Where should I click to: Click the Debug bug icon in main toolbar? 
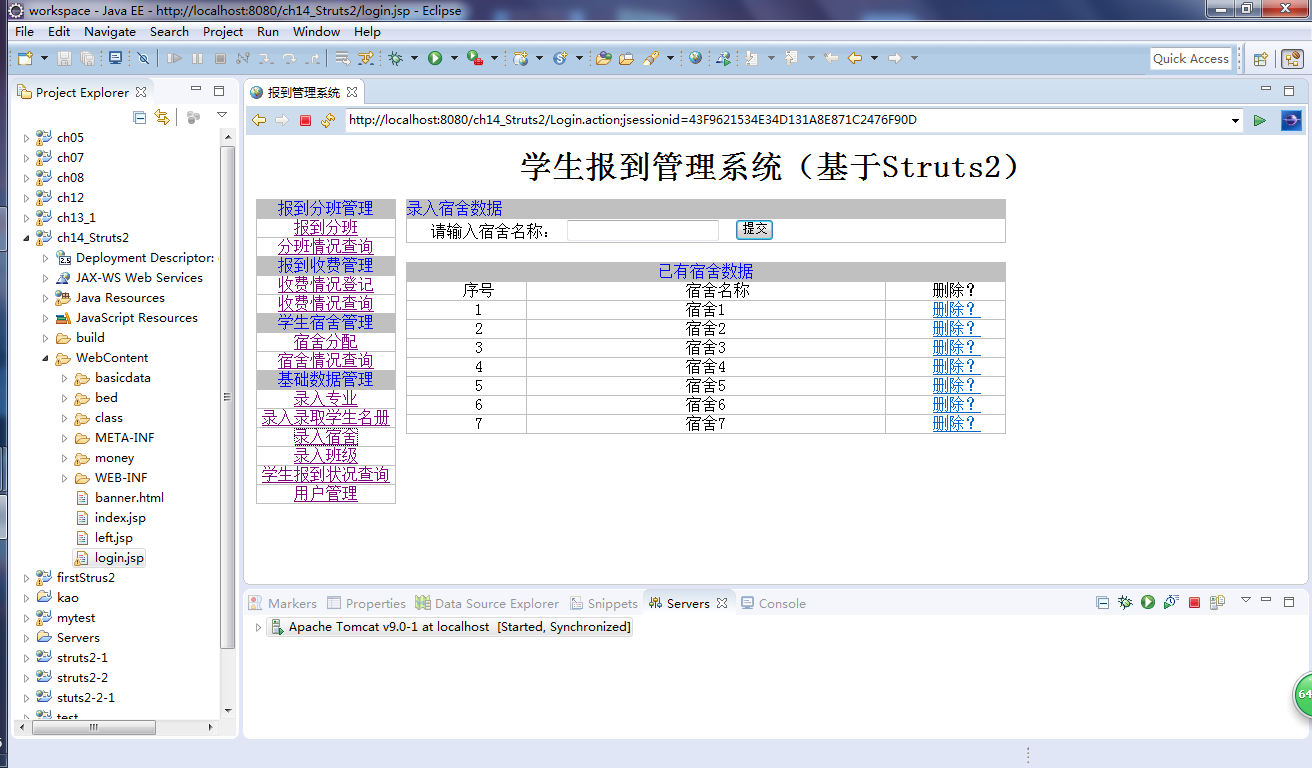pos(396,58)
